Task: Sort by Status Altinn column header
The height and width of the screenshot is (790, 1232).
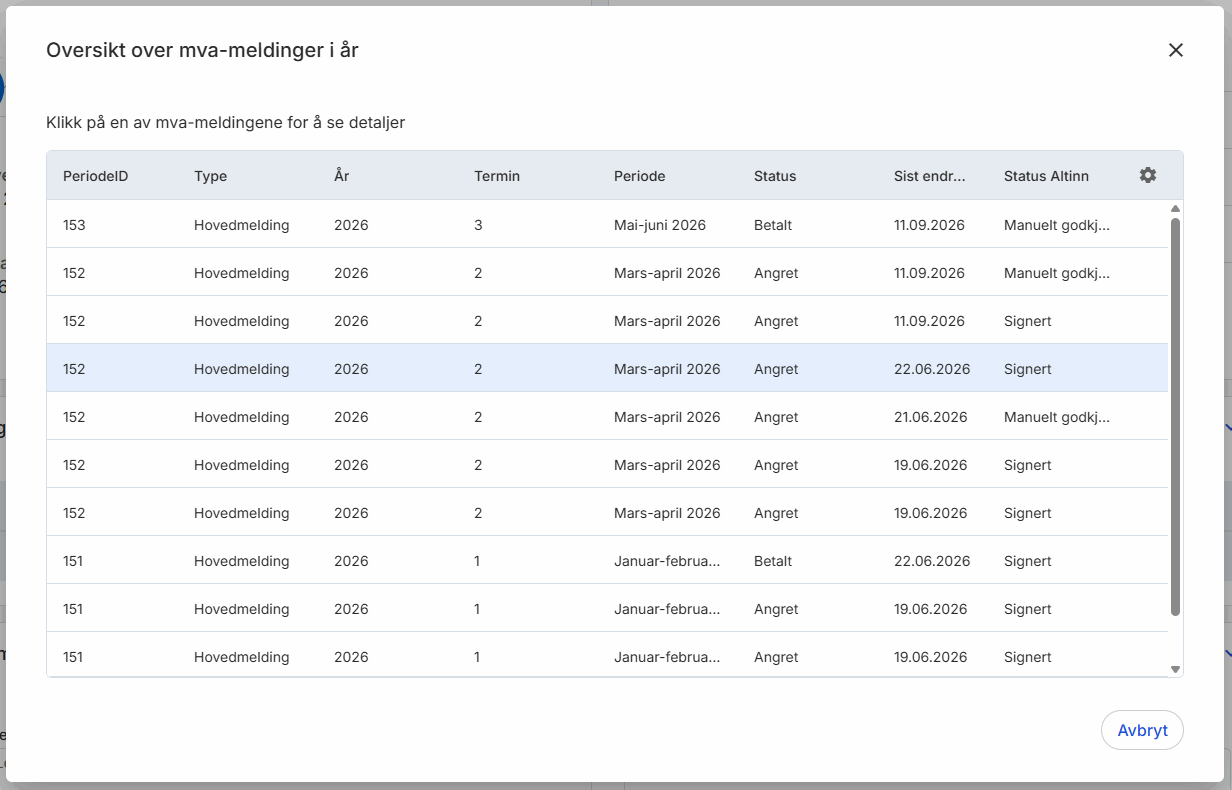Action: [x=1046, y=176]
